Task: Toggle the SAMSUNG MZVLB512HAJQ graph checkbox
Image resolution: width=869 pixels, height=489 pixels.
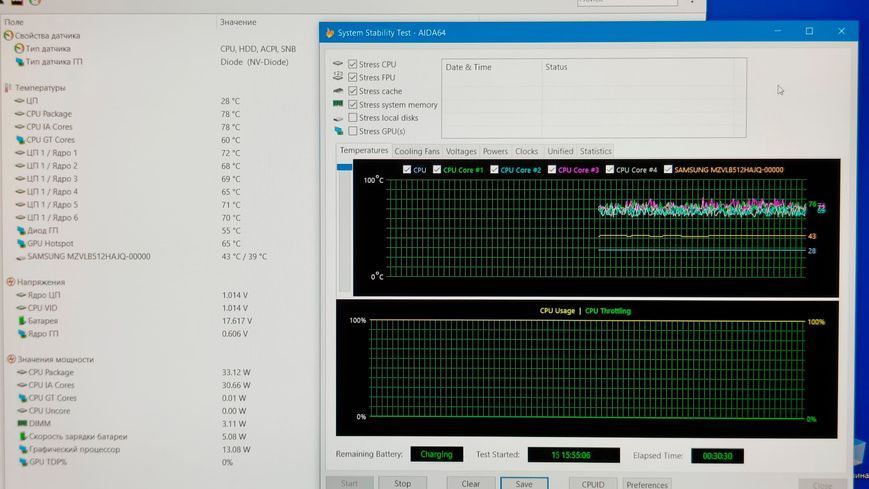Action: 668,170
